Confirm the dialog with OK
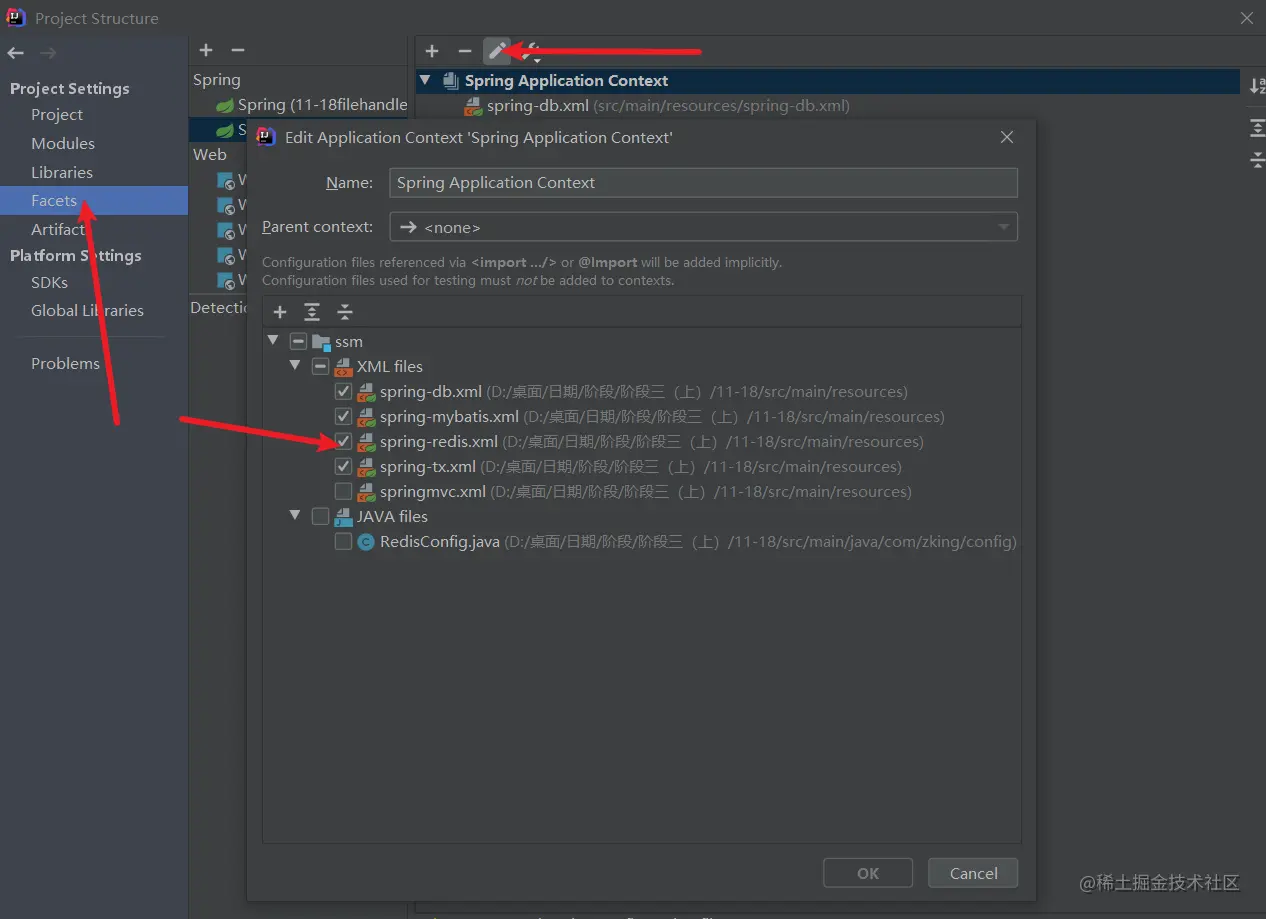 click(868, 873)
